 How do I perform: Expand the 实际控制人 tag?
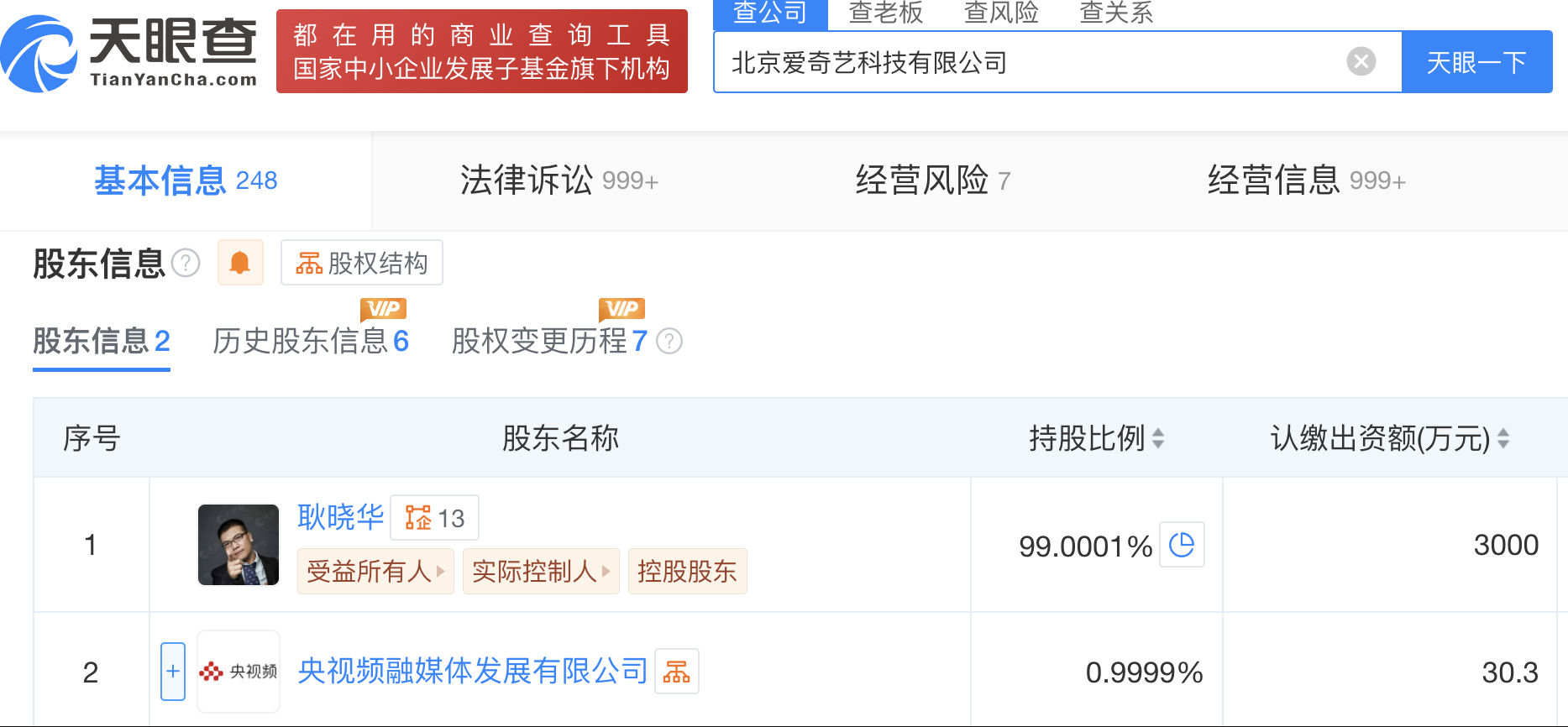541,572
